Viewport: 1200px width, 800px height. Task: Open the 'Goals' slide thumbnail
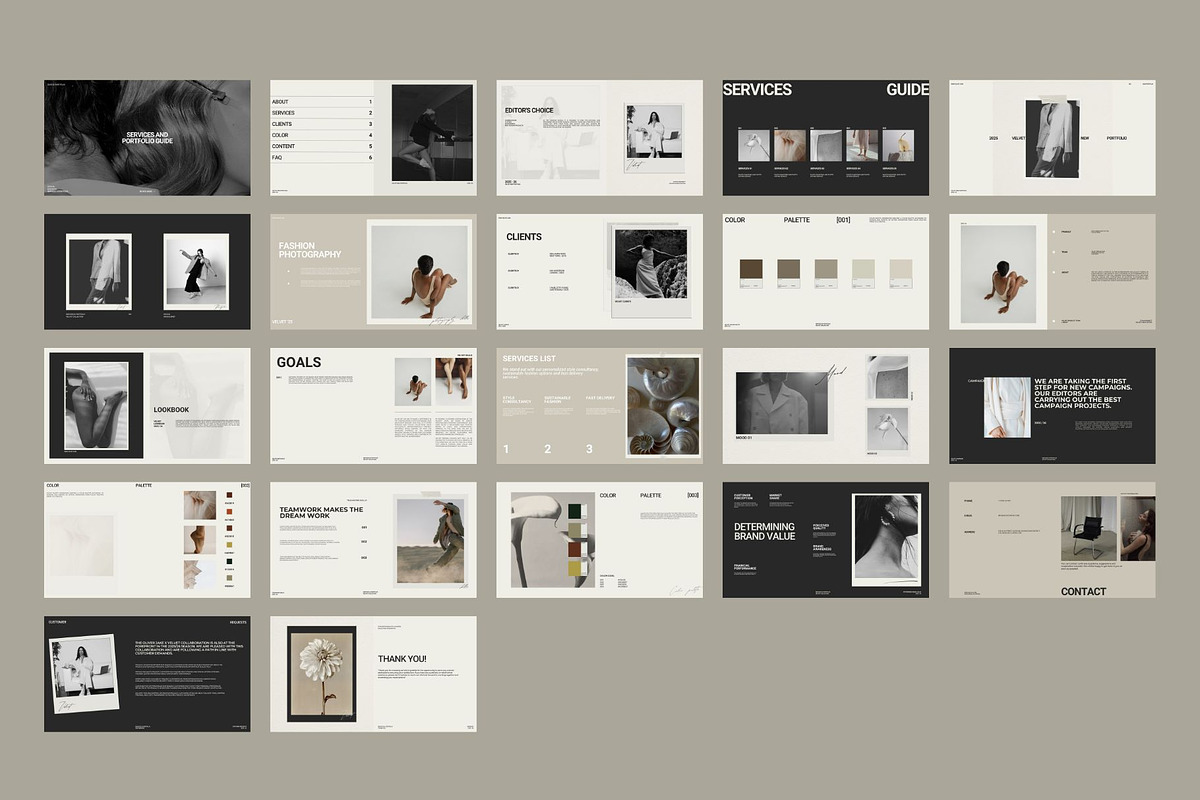click(373, 406)
